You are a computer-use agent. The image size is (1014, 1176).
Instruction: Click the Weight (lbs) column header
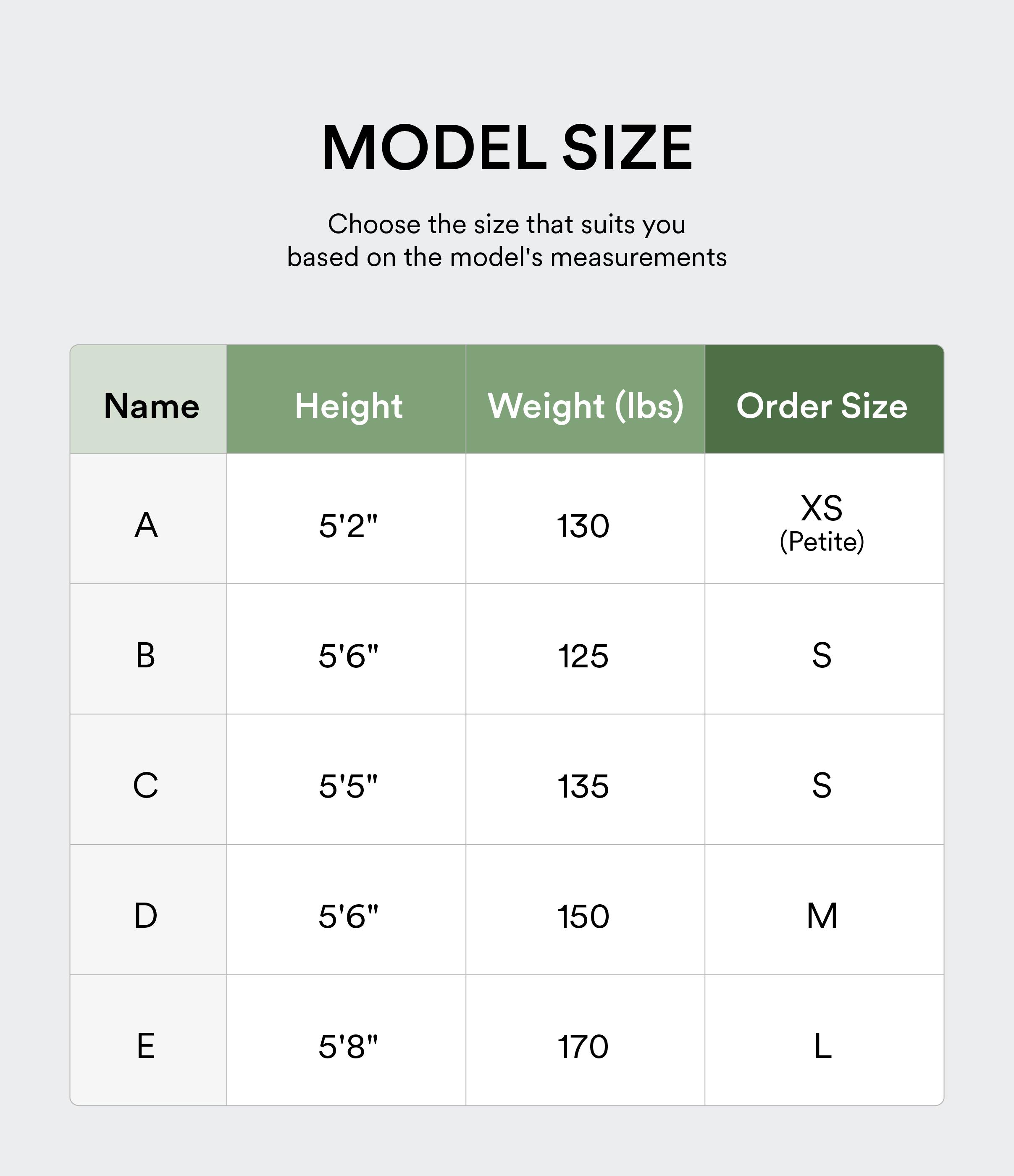coord(586,407)
